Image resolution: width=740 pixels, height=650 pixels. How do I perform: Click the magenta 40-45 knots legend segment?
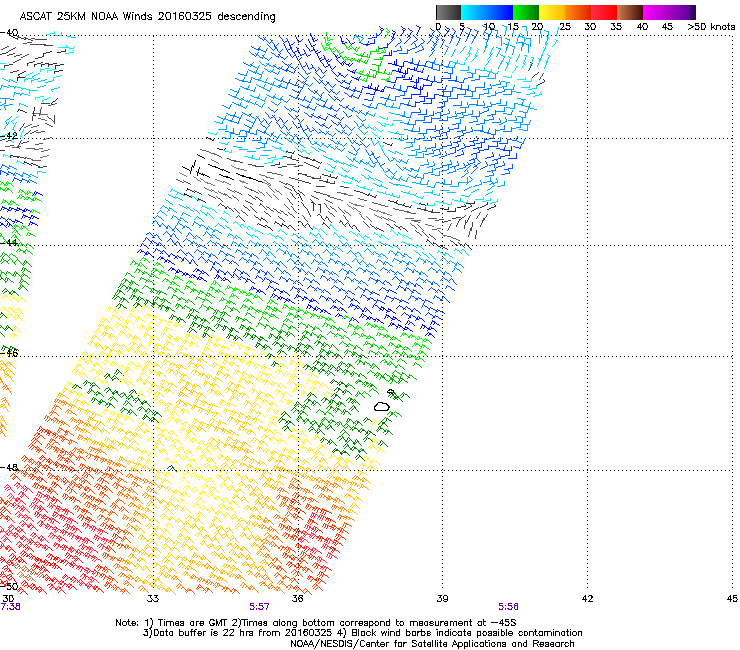tap(656, 12)
